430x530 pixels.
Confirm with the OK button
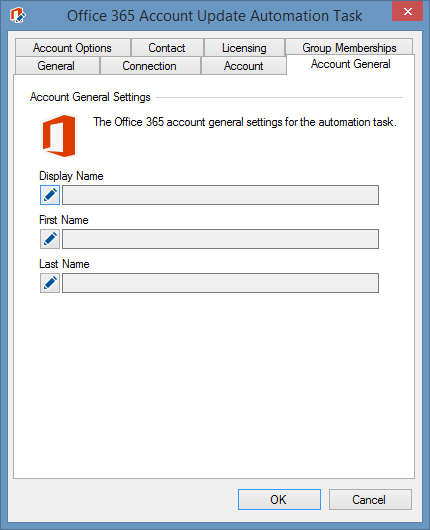click(x=279, y=499)
